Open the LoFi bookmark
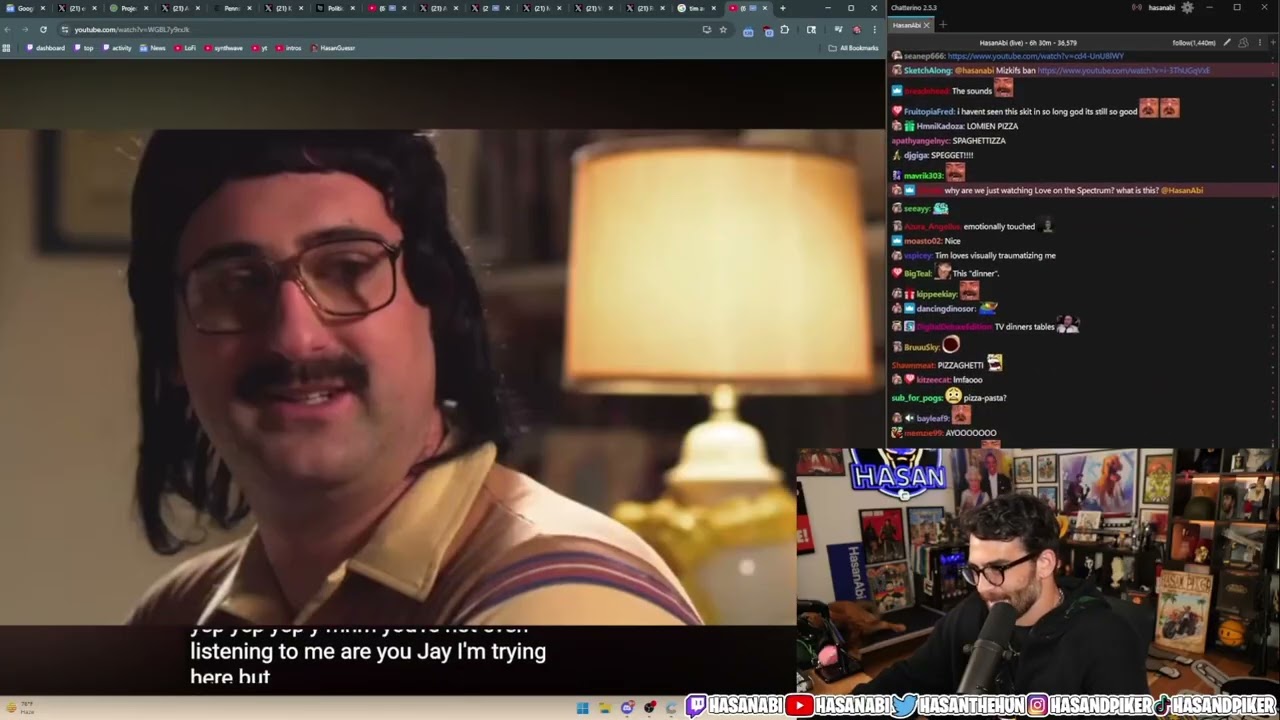1280x720 pixels. [x=185, y=48]
